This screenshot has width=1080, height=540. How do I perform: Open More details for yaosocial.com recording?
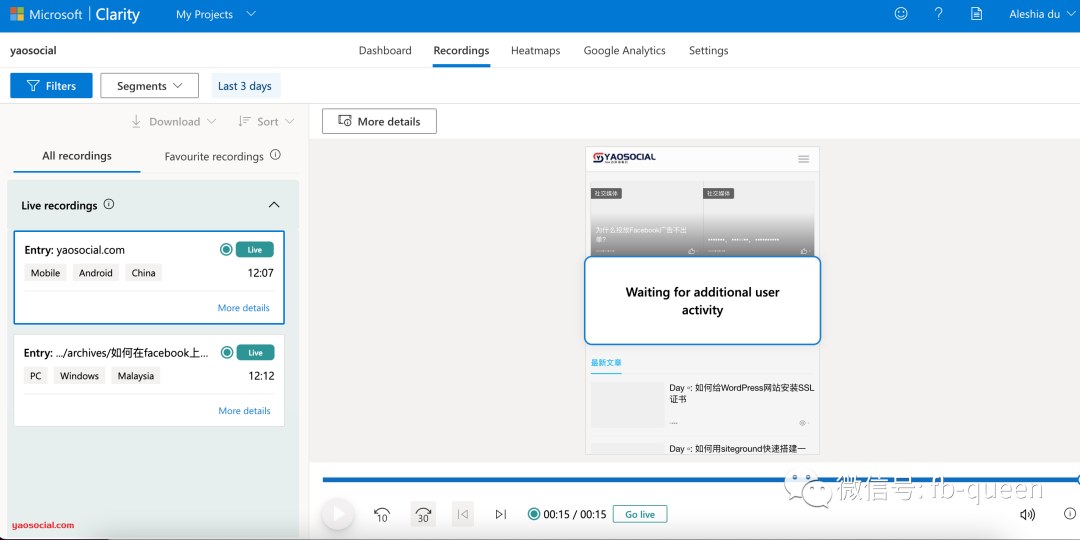pos(244,308)
